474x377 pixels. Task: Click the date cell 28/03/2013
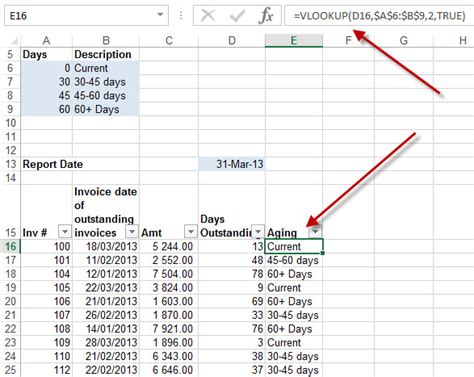coord(106,342)
